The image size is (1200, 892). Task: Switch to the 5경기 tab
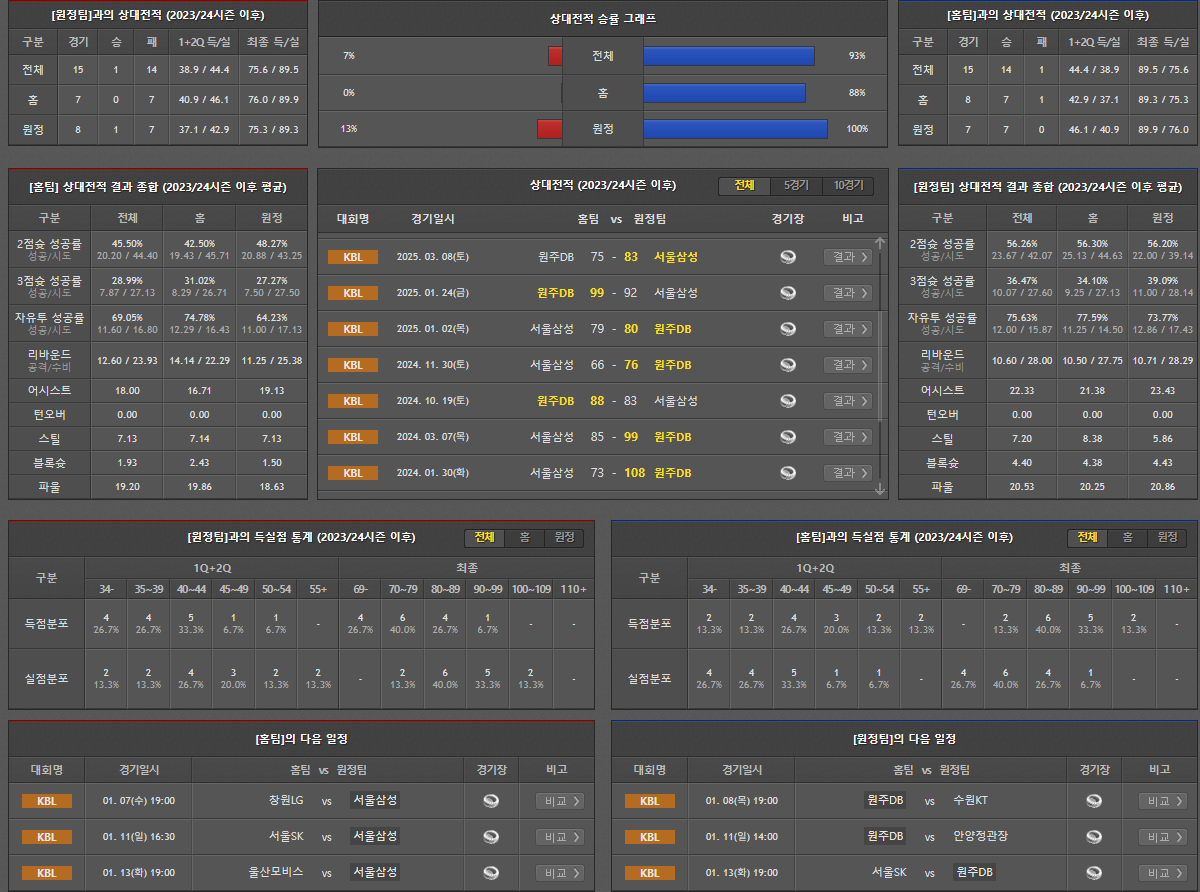[x=796, y=186]
